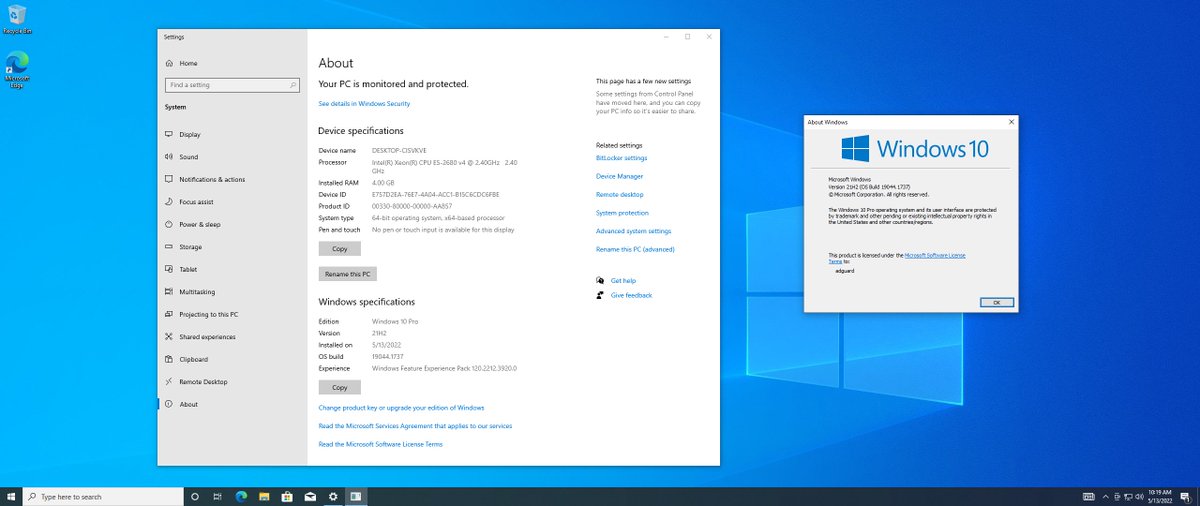Open the Mail app from the taskbar
The width and height of the screenshot is (1200, 506).
[310, 496]
